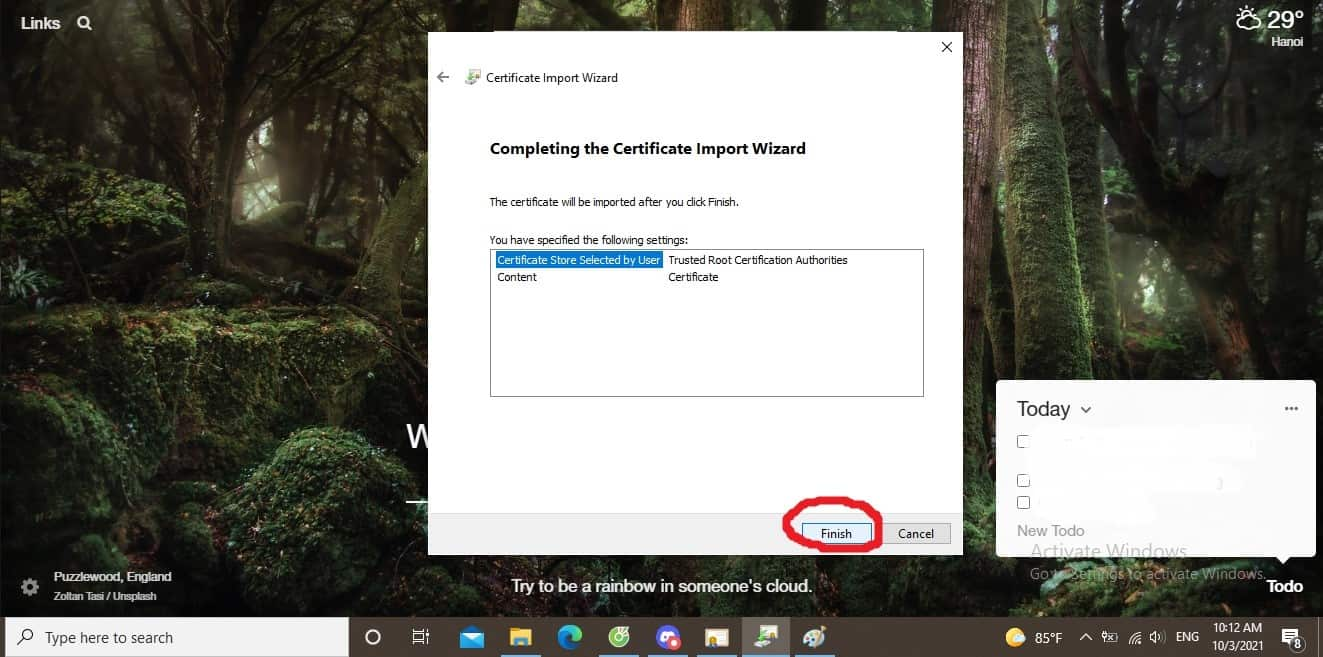Open the settings gear icon at bottom left
The height and width of the screenshot is (657, 1323).
pos(30,586)
